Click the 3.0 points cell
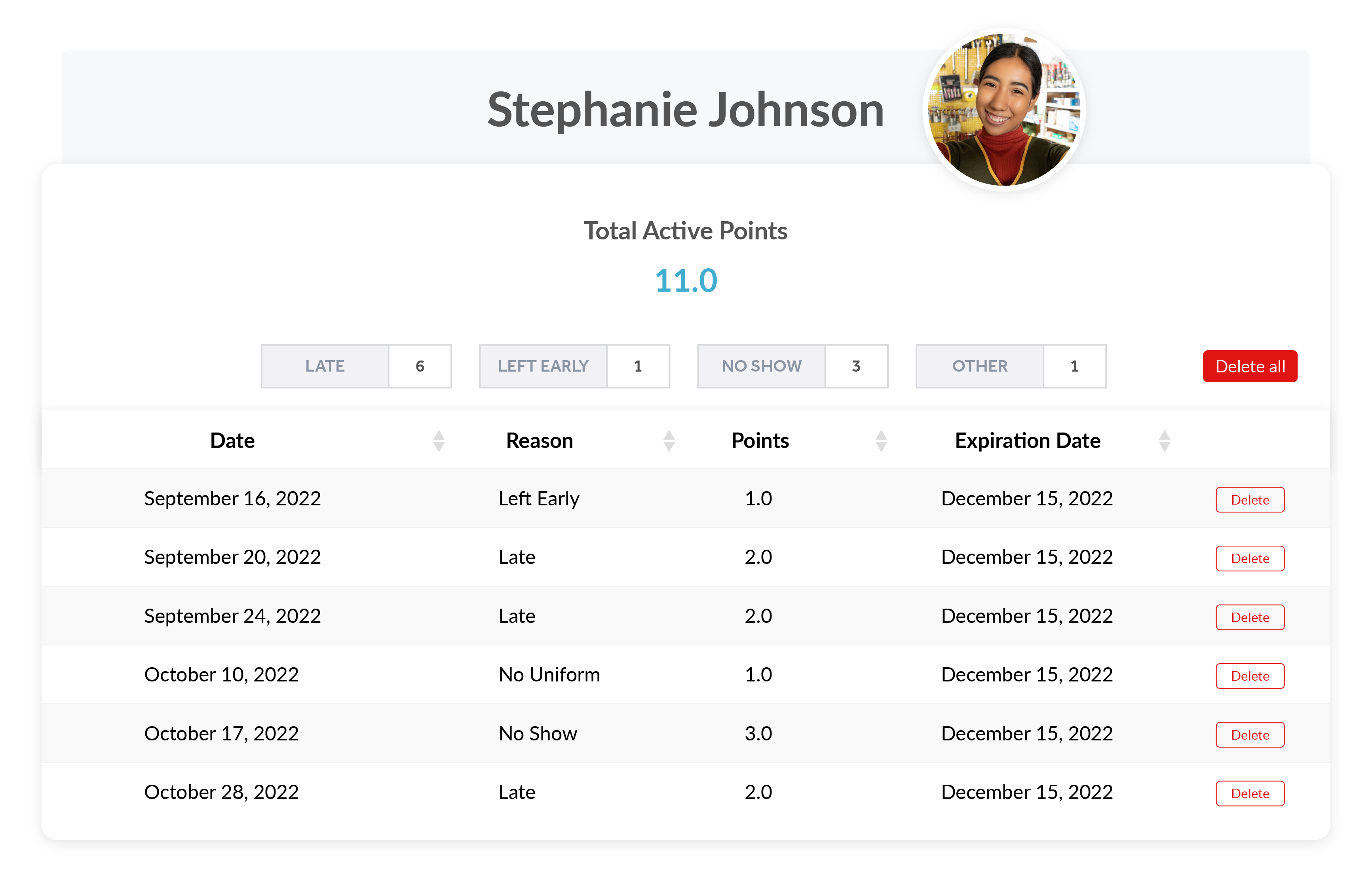The height and width of the screenshot is (871, 1372). [x=758, y=734]
